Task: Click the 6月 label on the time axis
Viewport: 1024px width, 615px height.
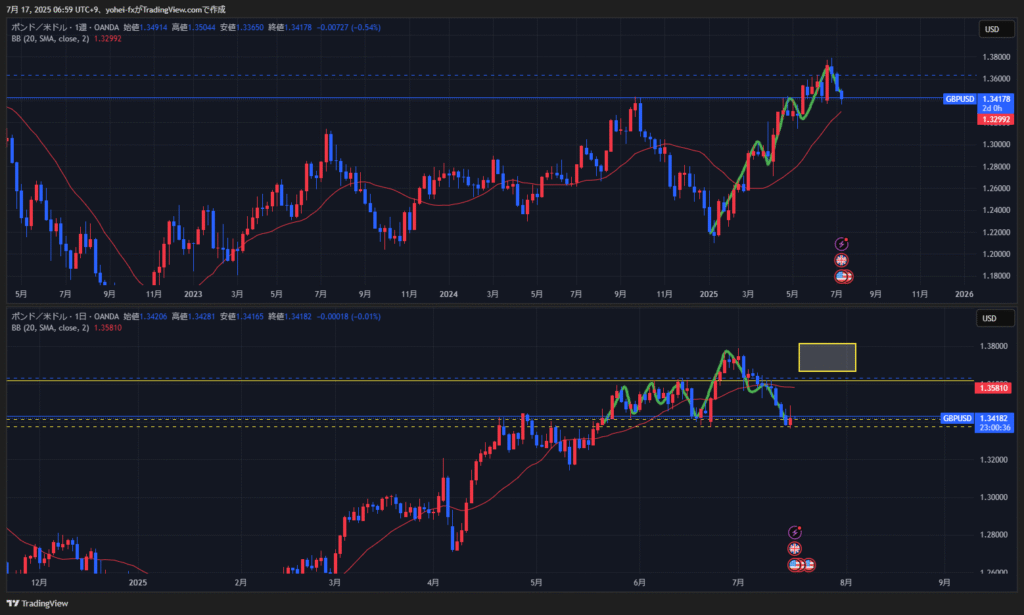Action: pyautogui.click(x=639, y=582)
